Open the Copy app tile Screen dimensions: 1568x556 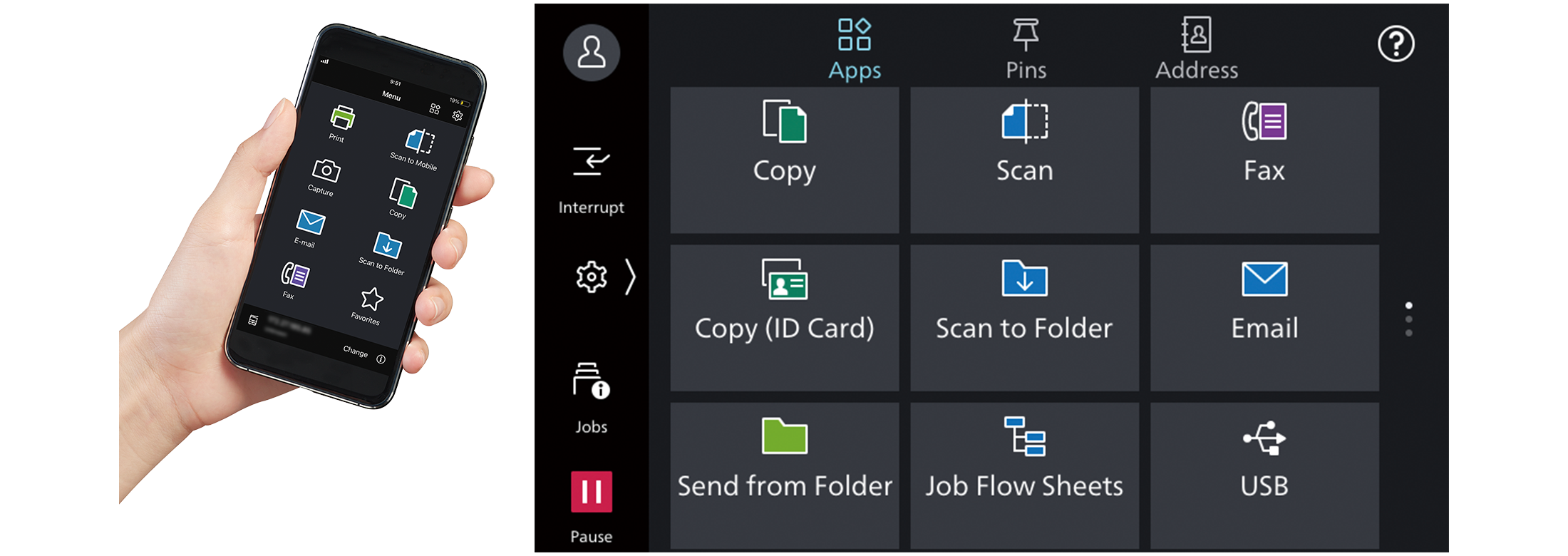(784, 160)
